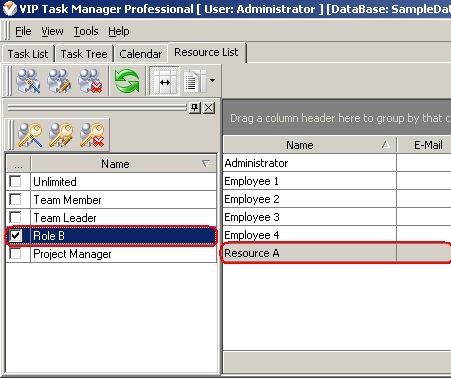Click the resource Name ascending sort arrow

[x=386, y=145]
